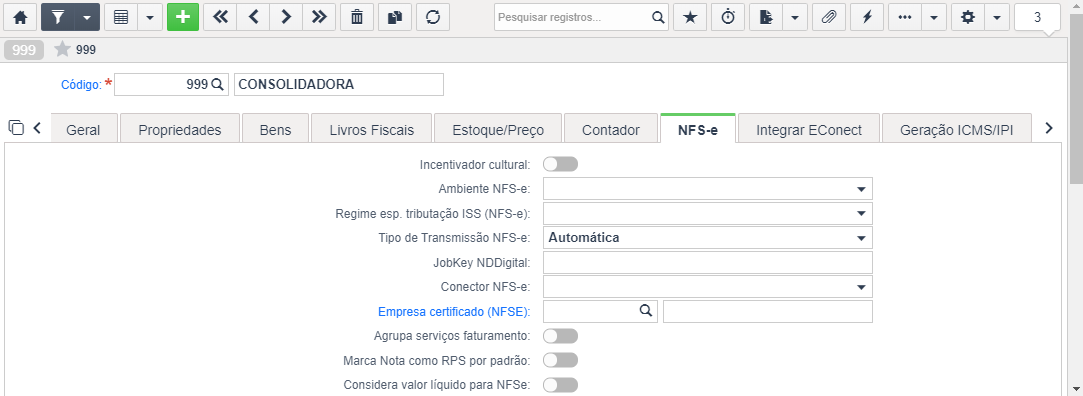
Task: Click the CONSOLIDADORA name field
Action: 338,84
